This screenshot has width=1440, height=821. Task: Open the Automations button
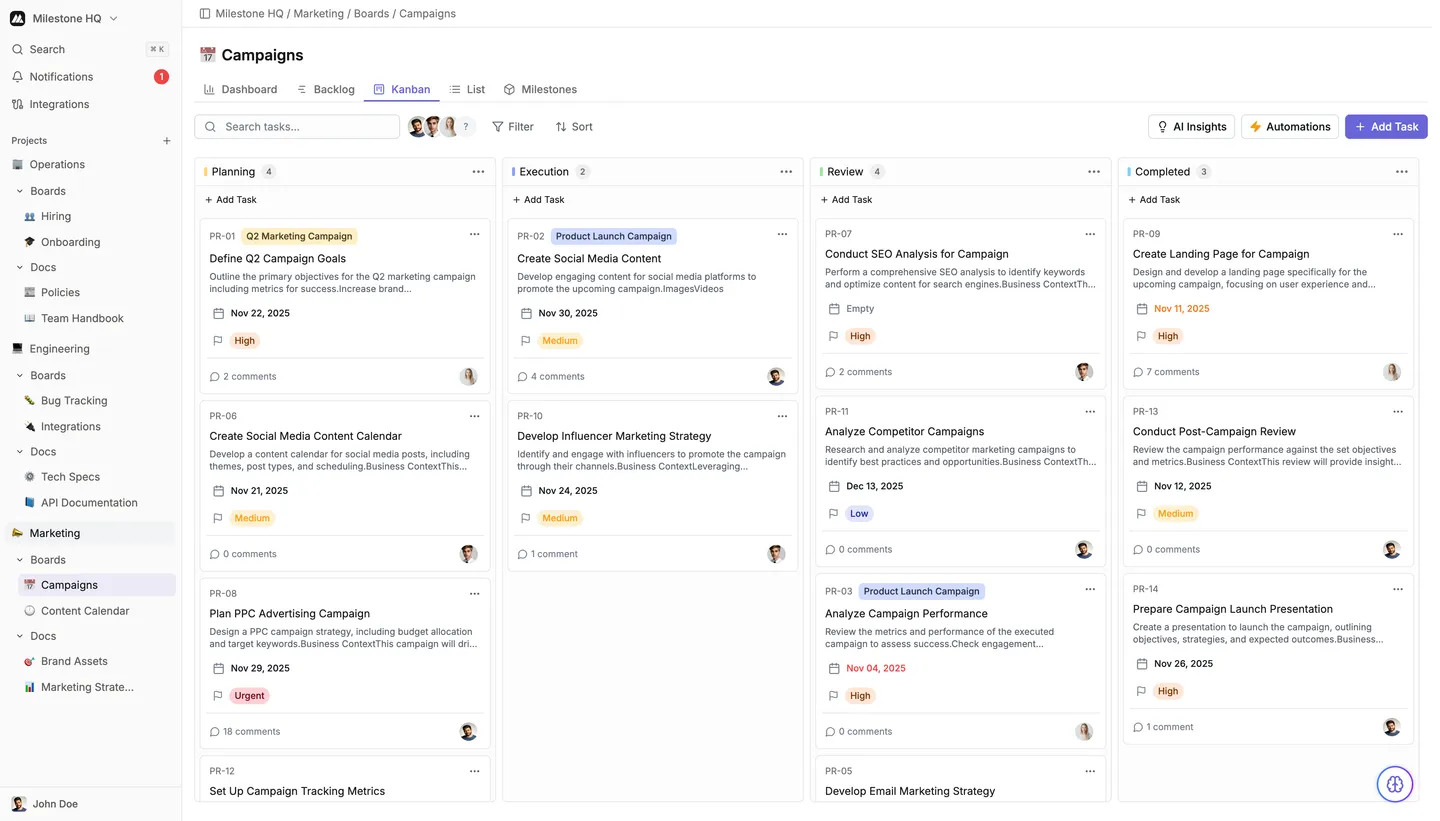[x=1289, y=127]
